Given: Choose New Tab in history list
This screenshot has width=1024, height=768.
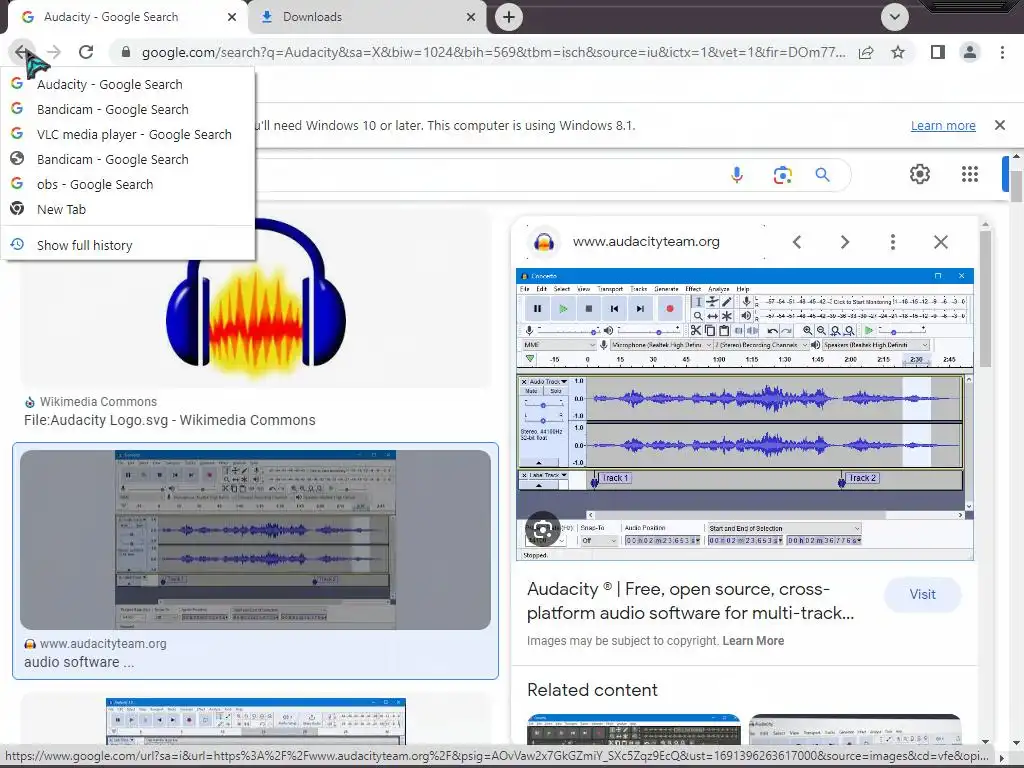Looking at the screenshot, I should point(127,209).
